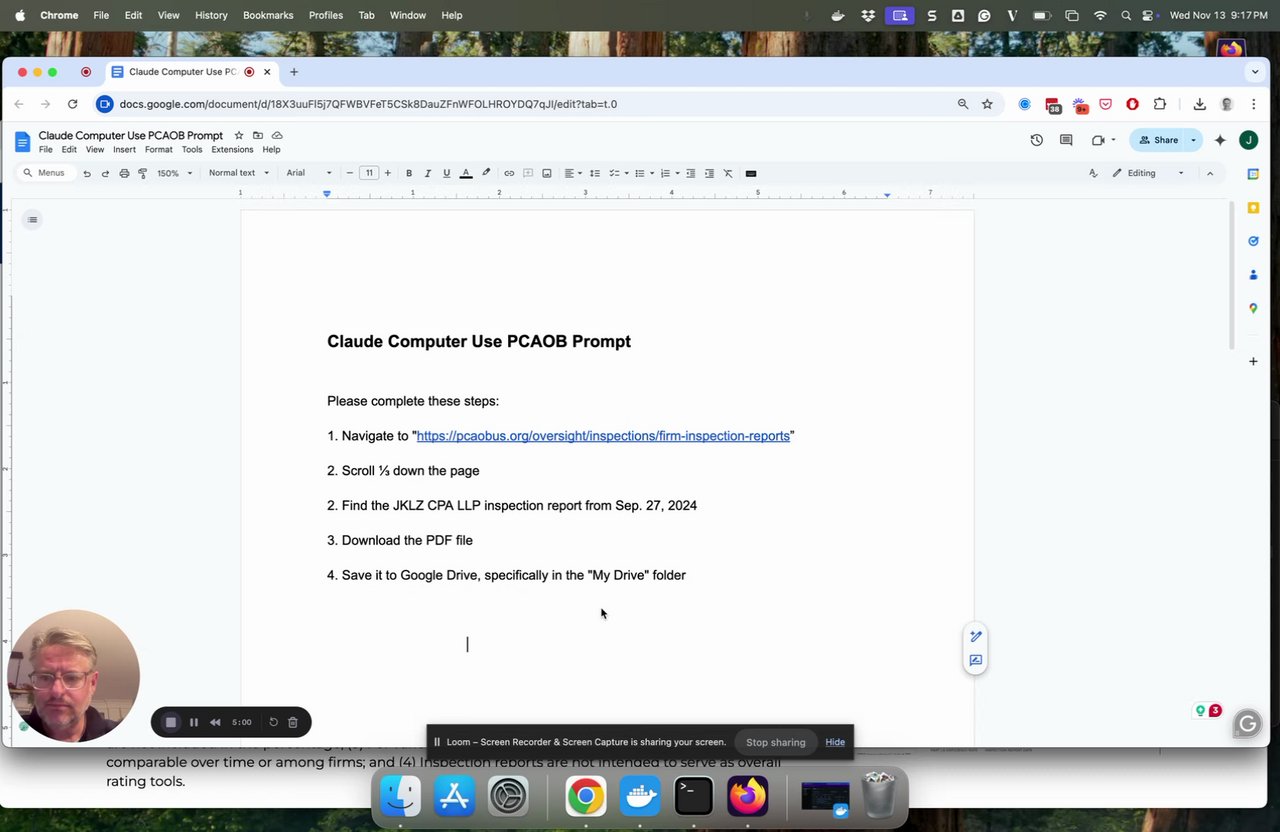
Task: Open the Arial font dropdown
Action: [309, 173]
